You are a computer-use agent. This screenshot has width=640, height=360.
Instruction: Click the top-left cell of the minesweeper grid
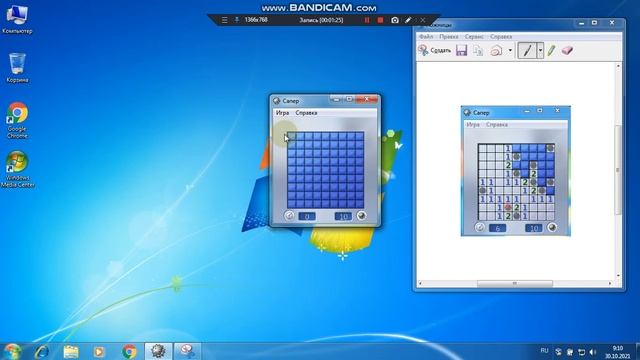coord(291,136)
